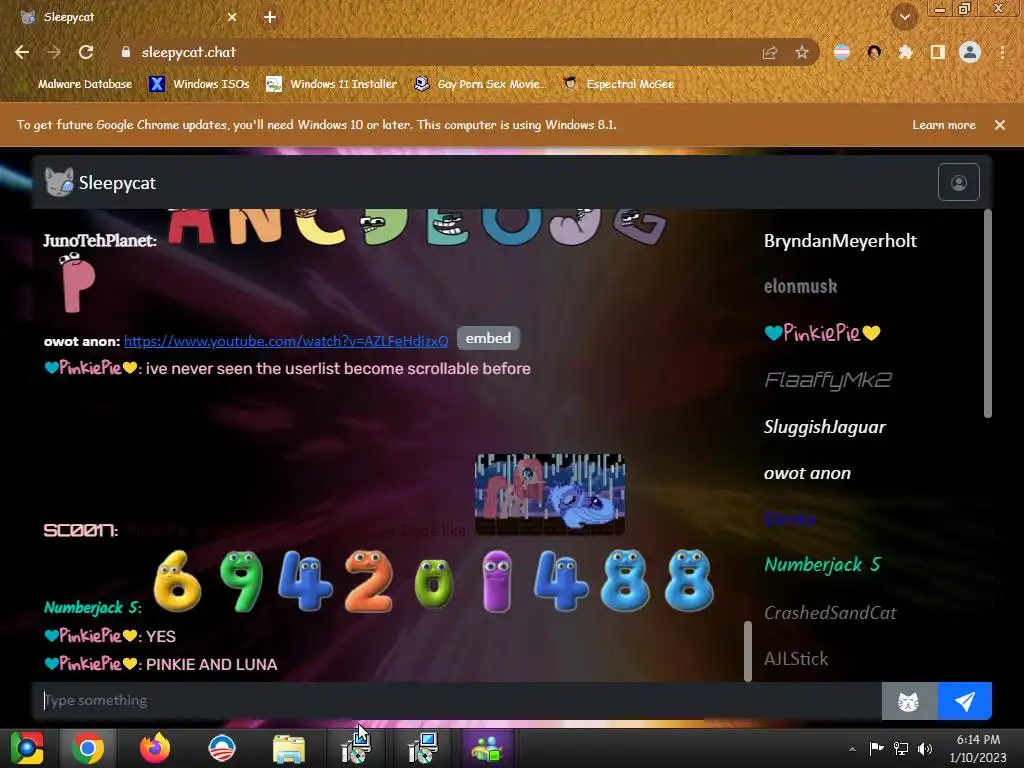
Task: Open the Extensions puzzle piece menu
Action: pyautogui.click(x=905, y=52)
